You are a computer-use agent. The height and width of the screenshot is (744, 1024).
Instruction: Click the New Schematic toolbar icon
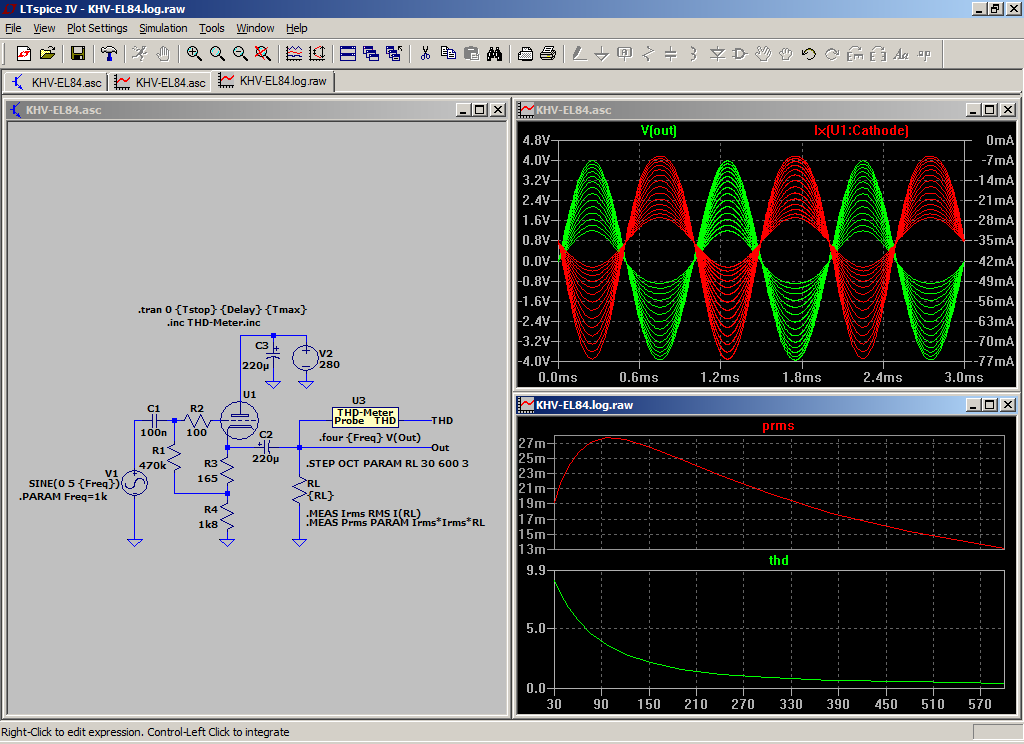tap(24, 54)
